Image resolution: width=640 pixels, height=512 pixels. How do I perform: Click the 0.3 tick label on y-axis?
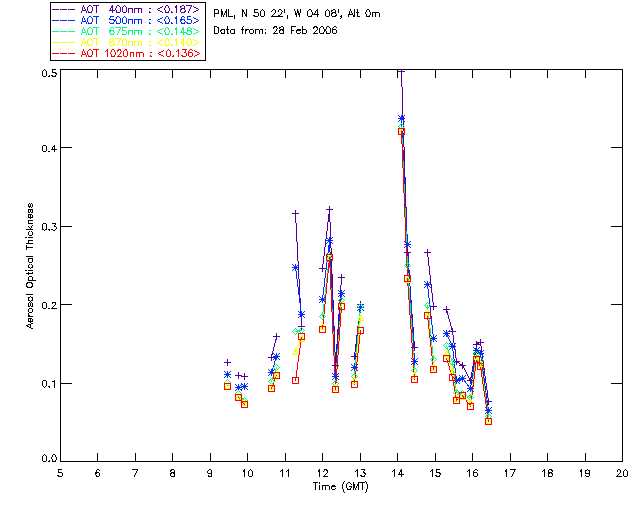46,228
